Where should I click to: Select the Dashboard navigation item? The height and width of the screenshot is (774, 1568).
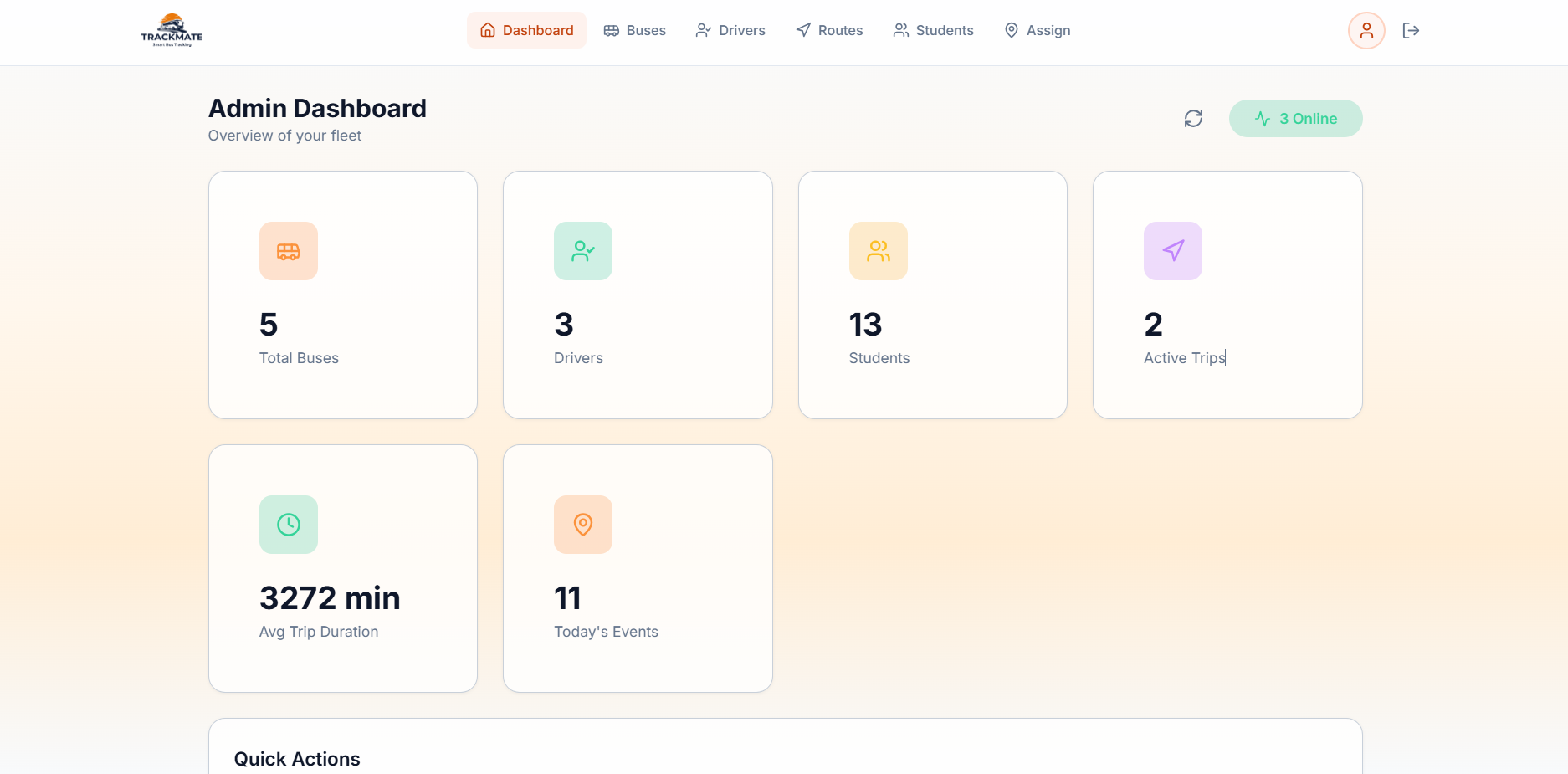[x=526, y=29]
